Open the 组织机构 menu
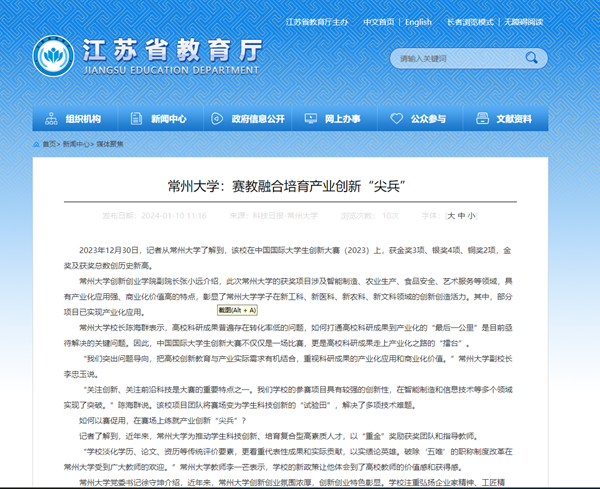Image resolution: width=600 pixels, height=489 pixels. coord(75,119)
